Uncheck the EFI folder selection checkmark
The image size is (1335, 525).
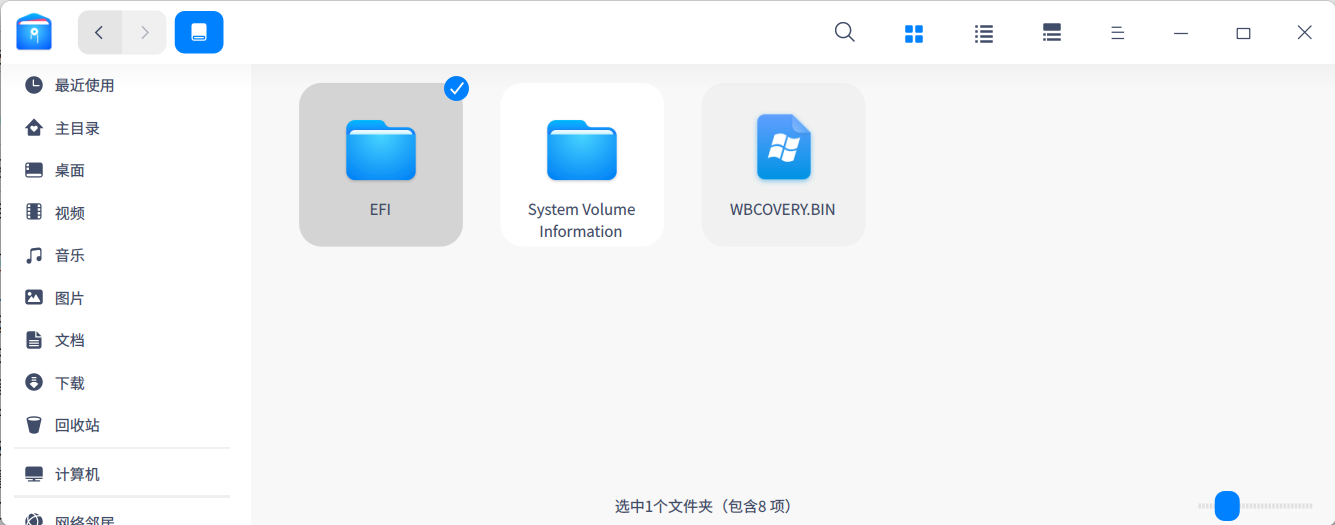pyautogui.click(x=456, y=88)
